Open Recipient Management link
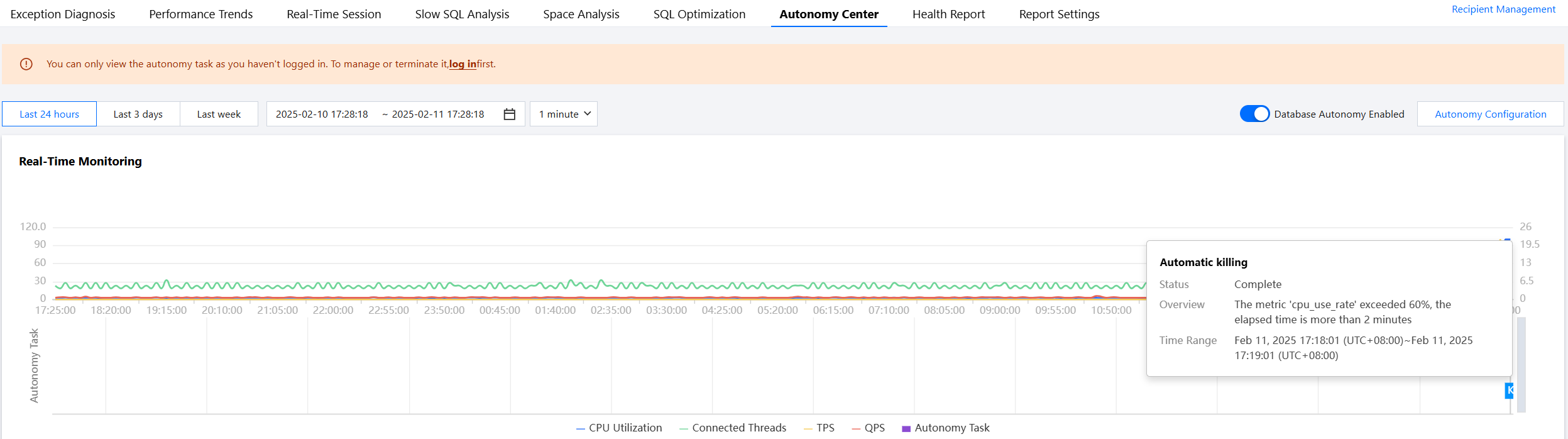The height and width of the screenshot is (439, 1568). click(x=1503, y=9)
